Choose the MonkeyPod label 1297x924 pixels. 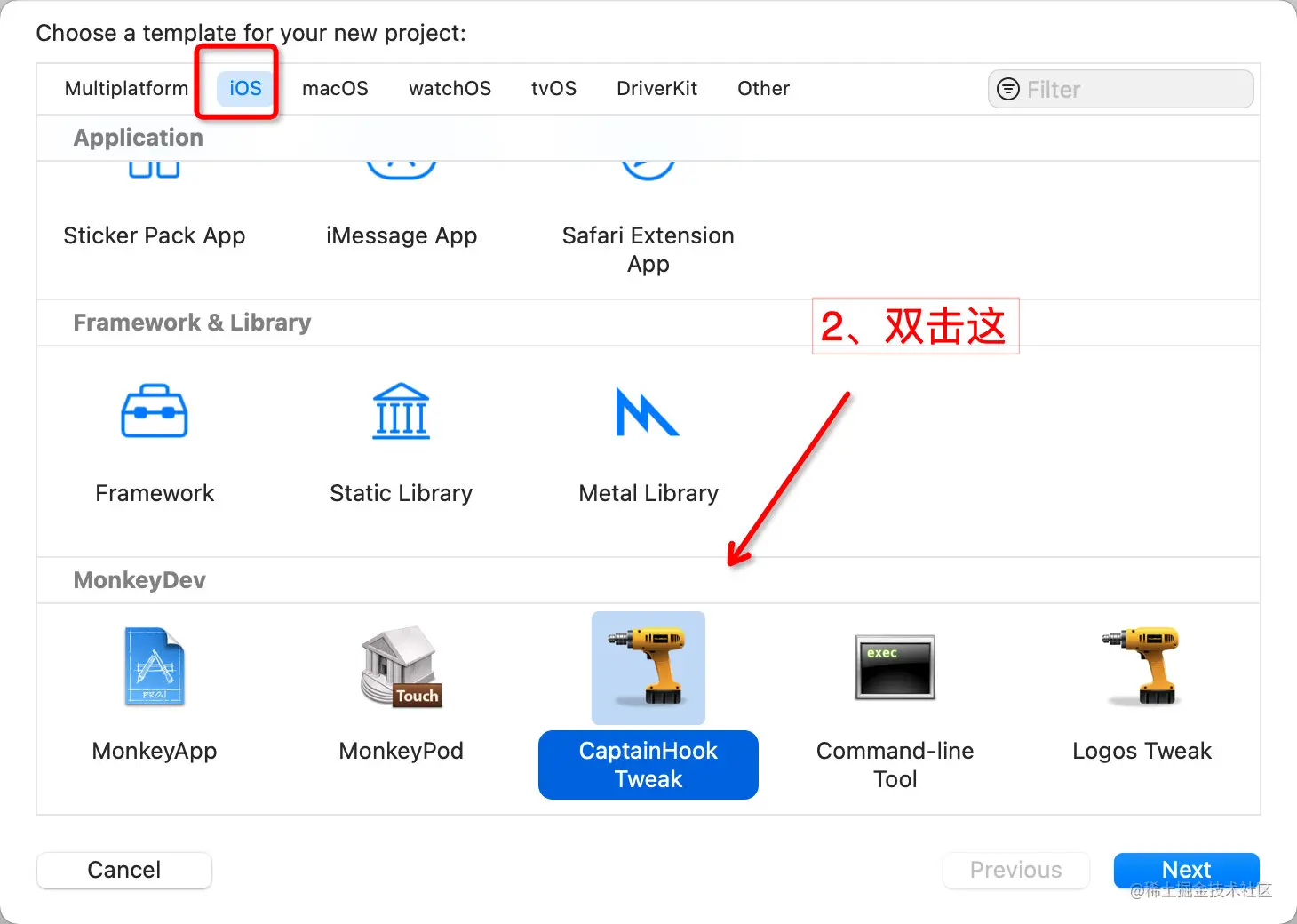point(402,751)
